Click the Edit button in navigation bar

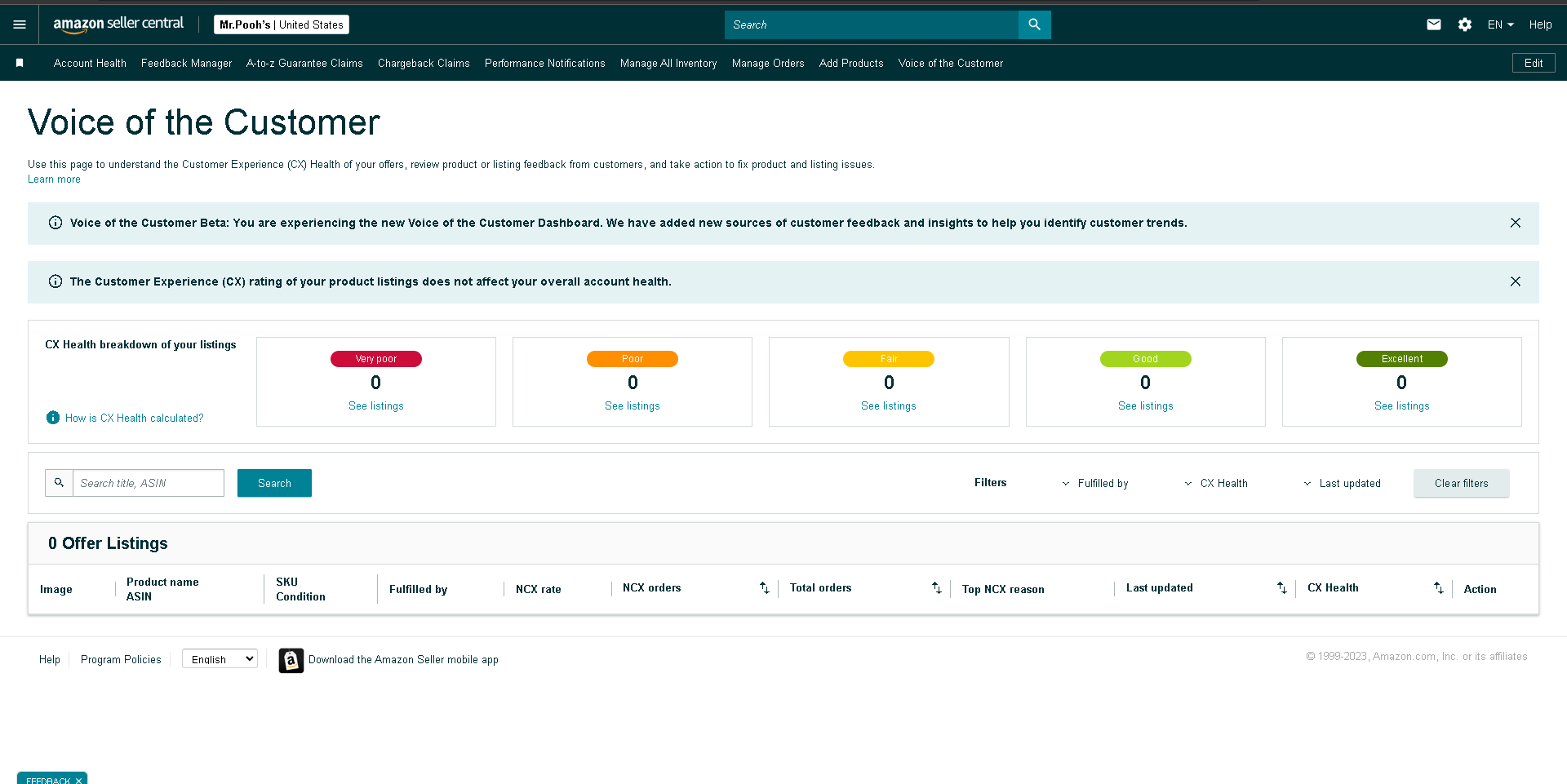click(x=1534, y=63)
